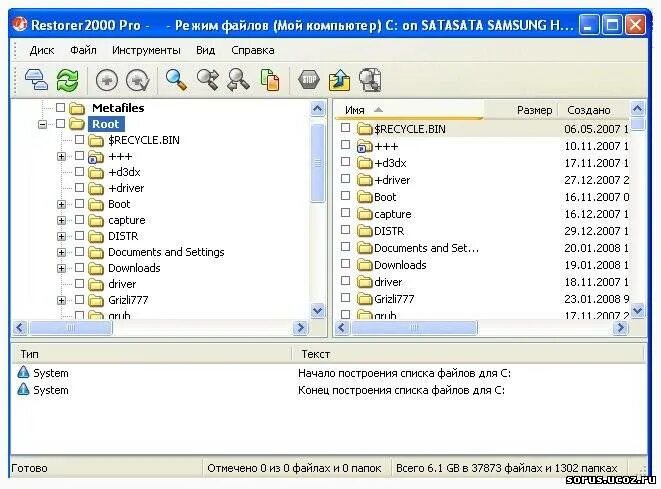Check the Grizli777 checkbox in tree
Viewport: 661px width, 489px height.
coord(79,300)
